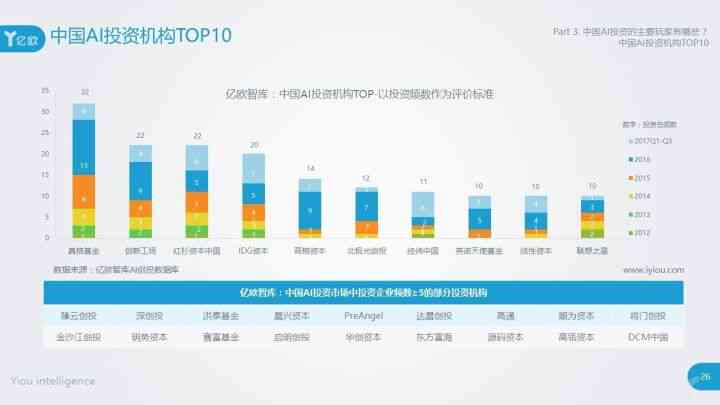Click the total value 32 above first bar
Viewport: 720px width, 405px height.
(x=84, y=92)
